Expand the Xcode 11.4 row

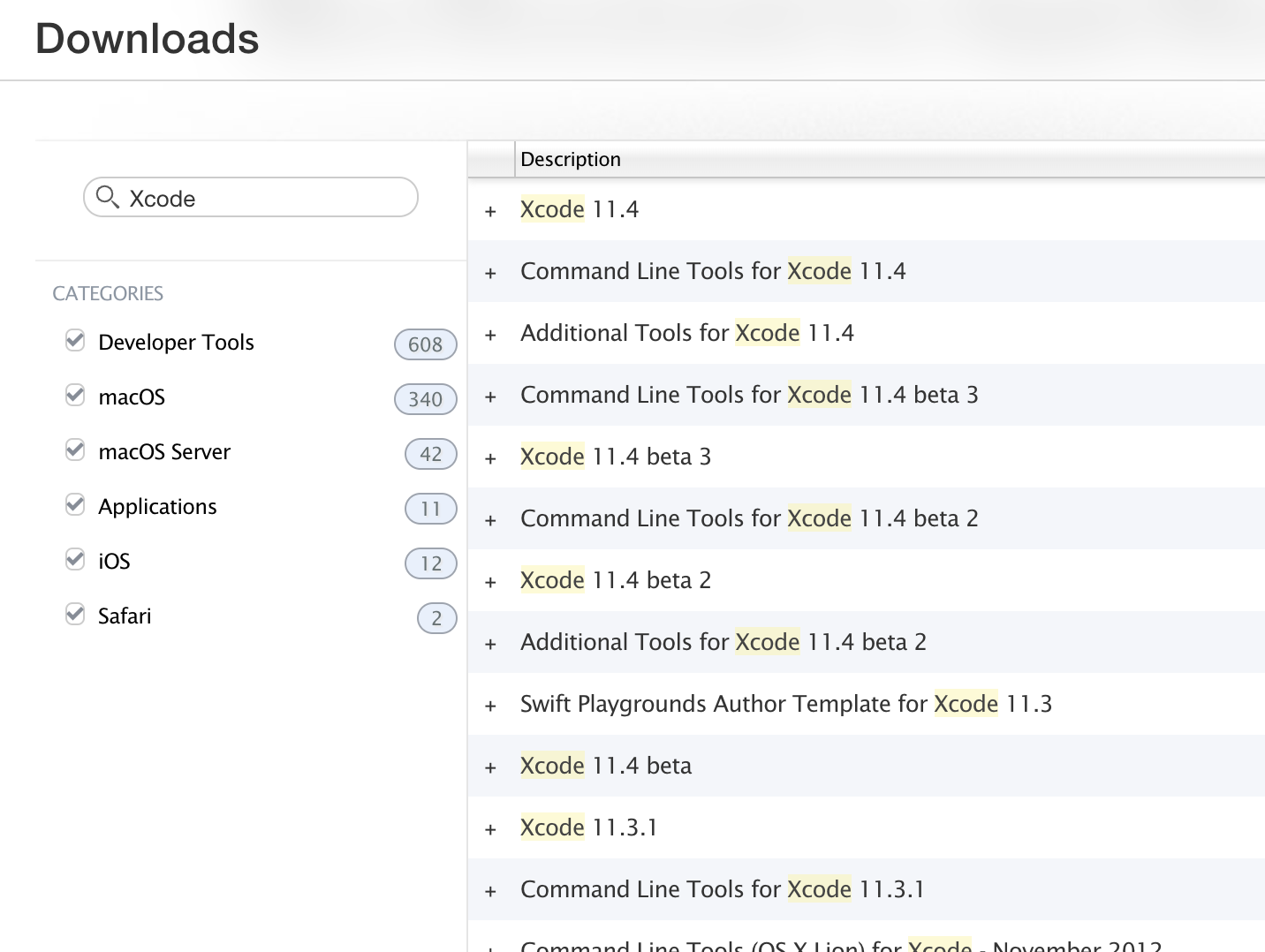490,211
